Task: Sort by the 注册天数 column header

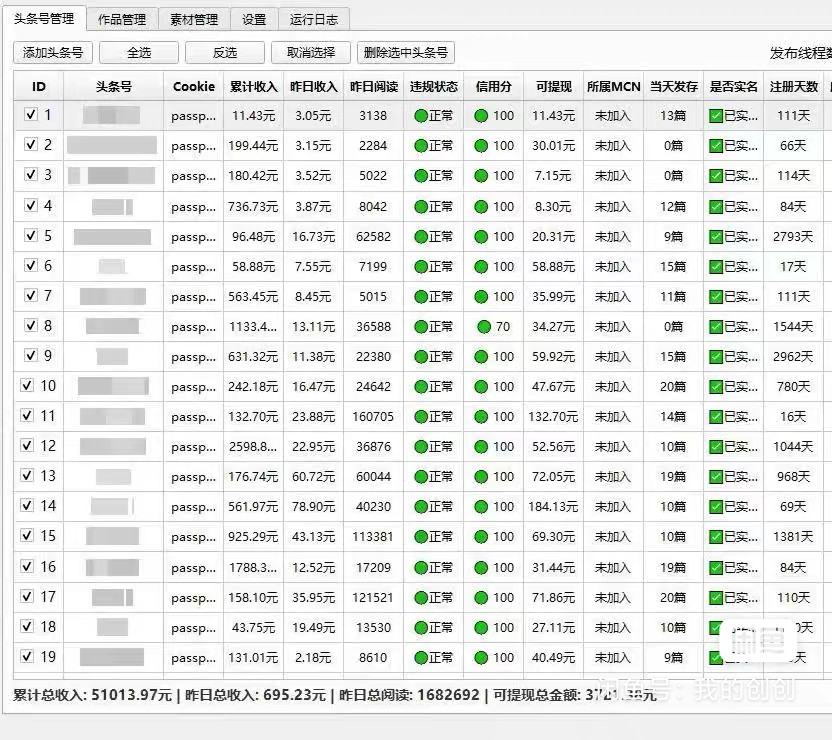Action: (x=793, y=86)
